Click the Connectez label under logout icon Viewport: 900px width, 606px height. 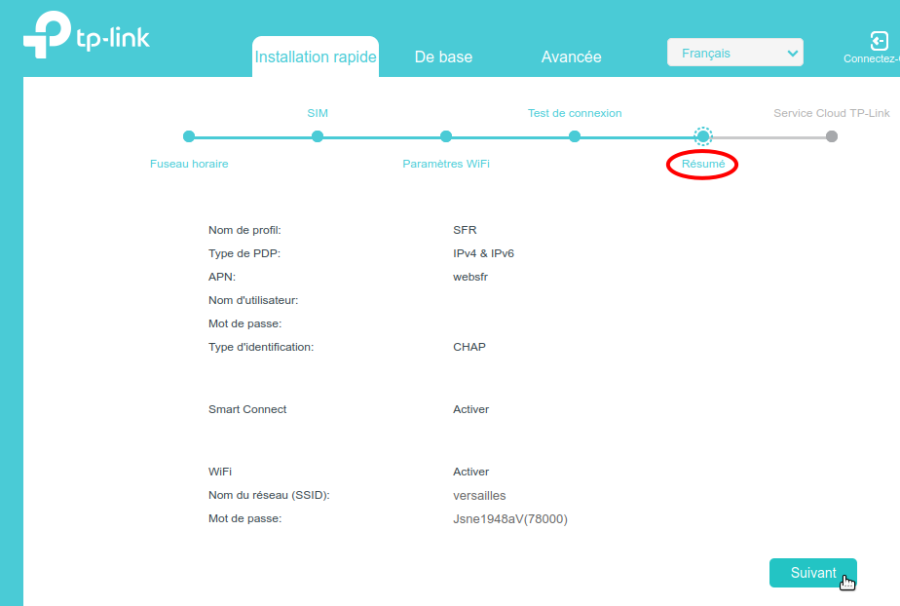871,59
